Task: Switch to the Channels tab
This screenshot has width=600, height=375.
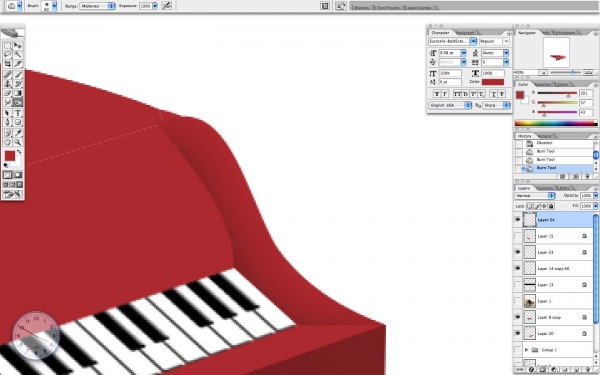Action: tap(545, 188)
